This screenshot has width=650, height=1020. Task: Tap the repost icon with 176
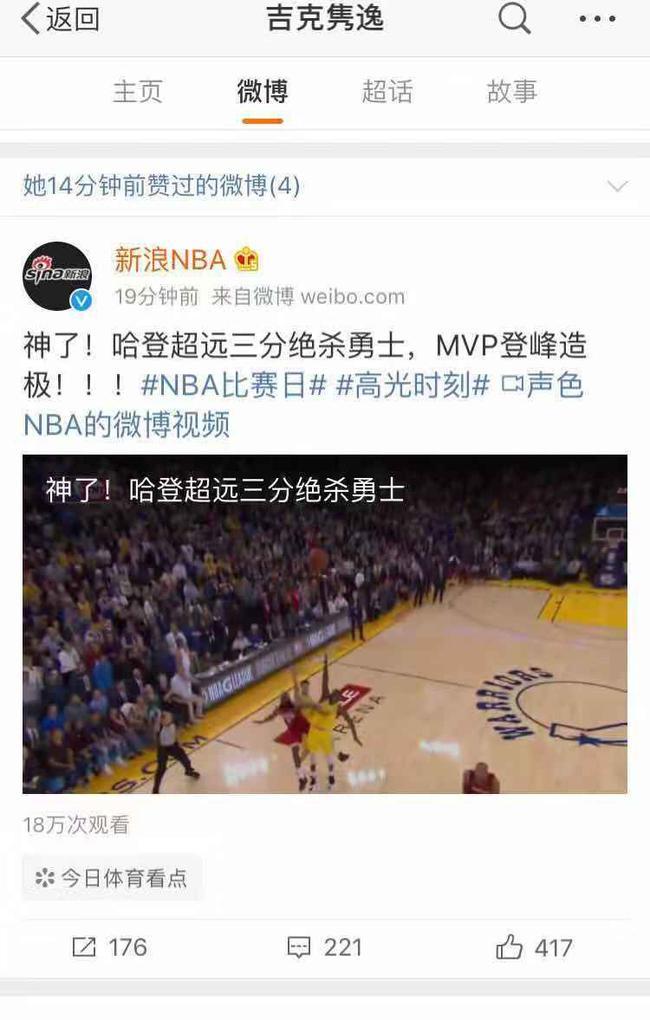[84, 947]
